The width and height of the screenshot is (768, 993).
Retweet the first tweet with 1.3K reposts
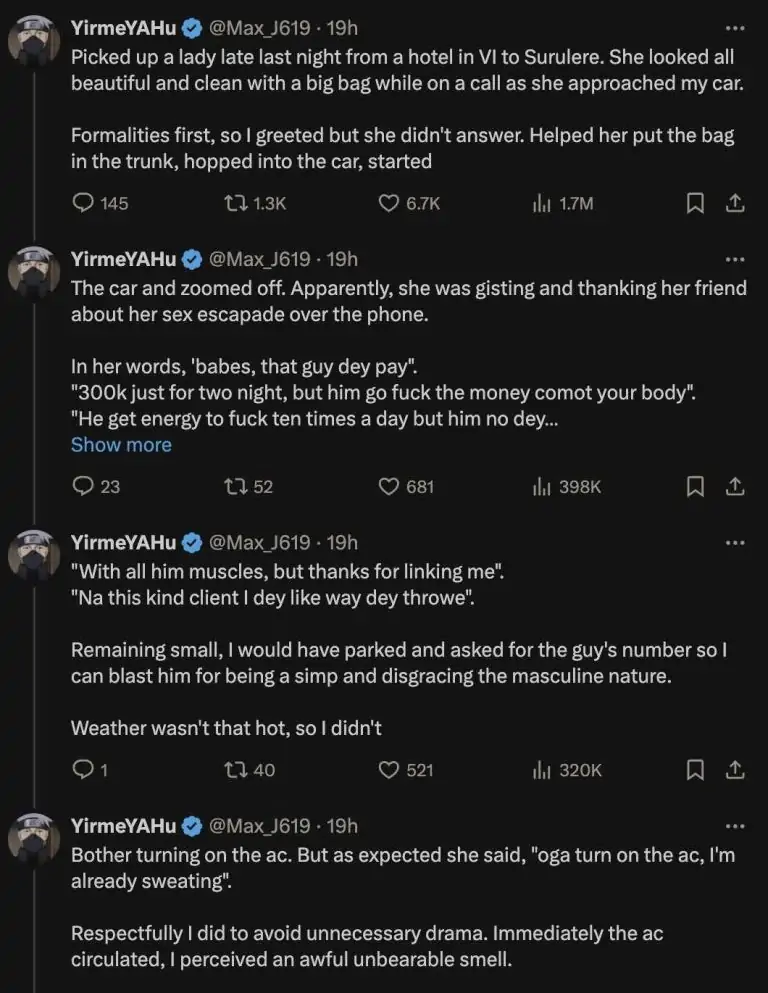pos(237,203)
